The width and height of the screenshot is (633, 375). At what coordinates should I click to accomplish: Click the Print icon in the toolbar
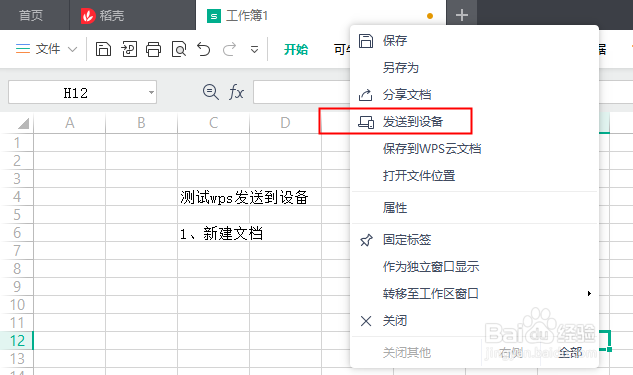tap(153, 49)
